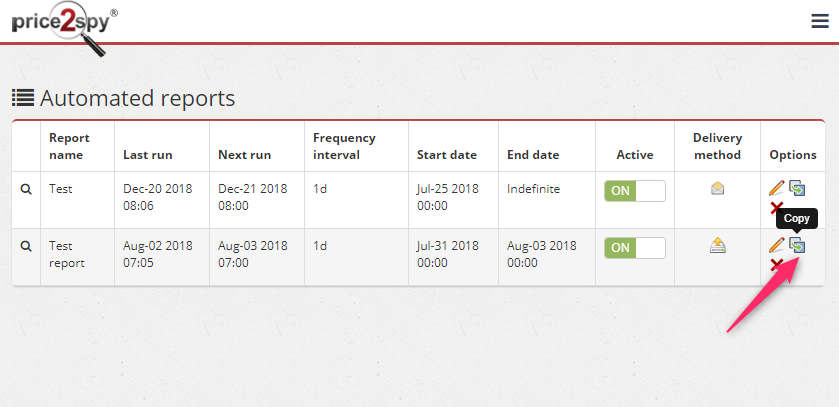Copy the Test report using copy icon

coord(797,245)
